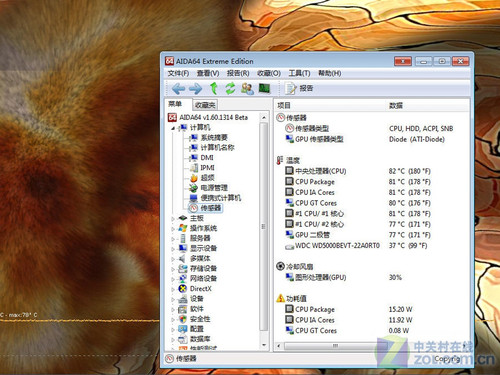This screenshot has width=500, height=375.
Task: Expand the 主板 motherboard tree node
Action: click(173, 219)
